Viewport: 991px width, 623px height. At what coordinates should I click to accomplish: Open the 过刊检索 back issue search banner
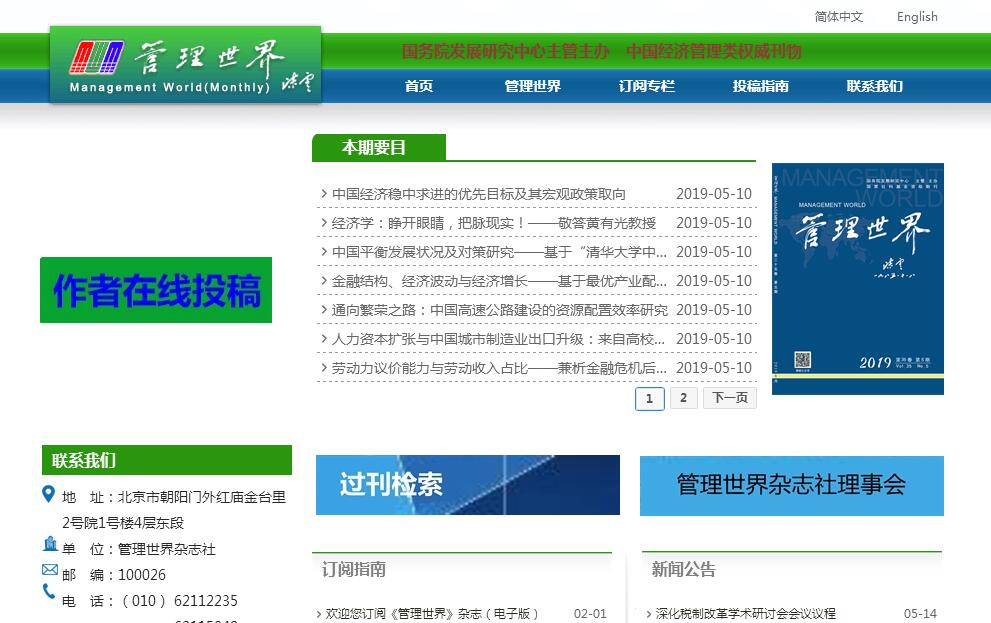[x=467, y=485]
